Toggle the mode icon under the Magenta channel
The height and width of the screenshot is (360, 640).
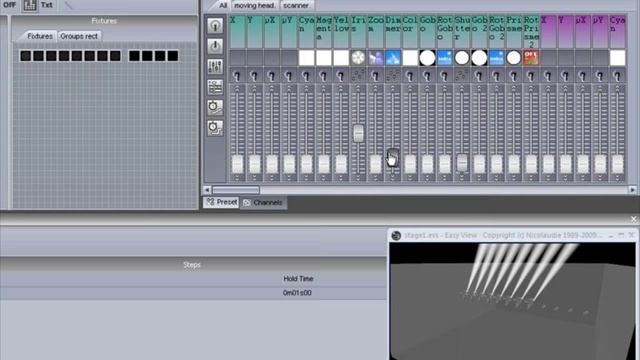click(324, 76)
